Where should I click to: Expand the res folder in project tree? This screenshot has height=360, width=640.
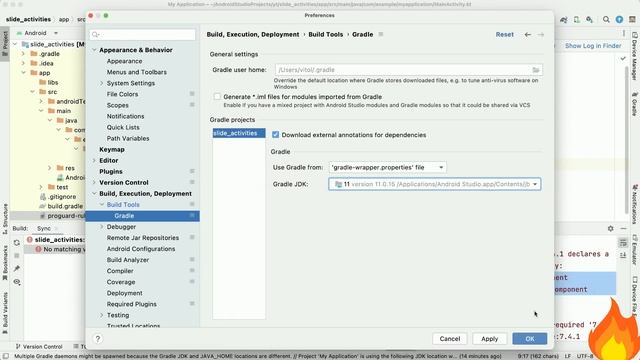pos(49,168)
